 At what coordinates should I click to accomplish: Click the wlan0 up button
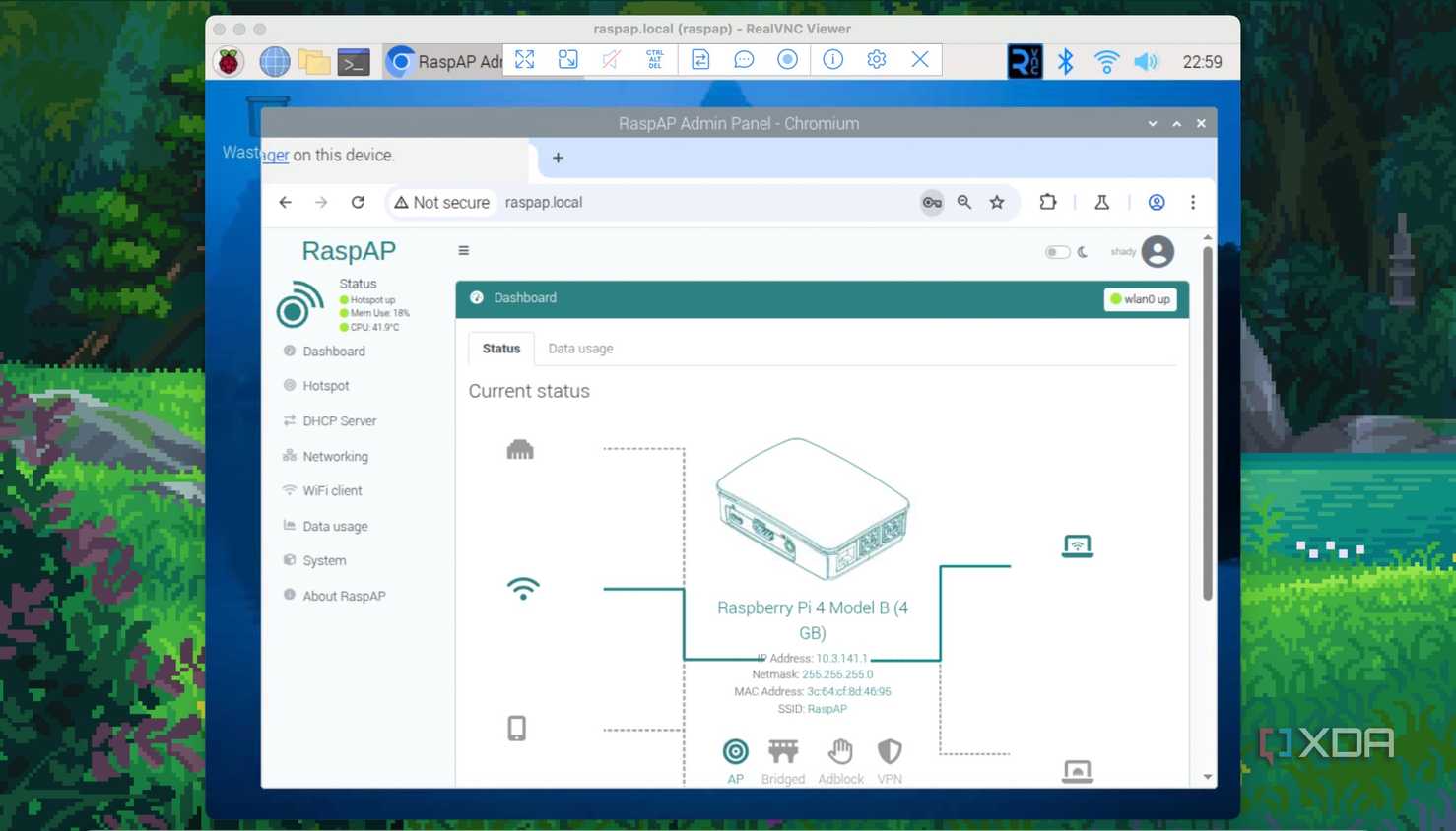pyautogui.click(x=1141, y=299)
